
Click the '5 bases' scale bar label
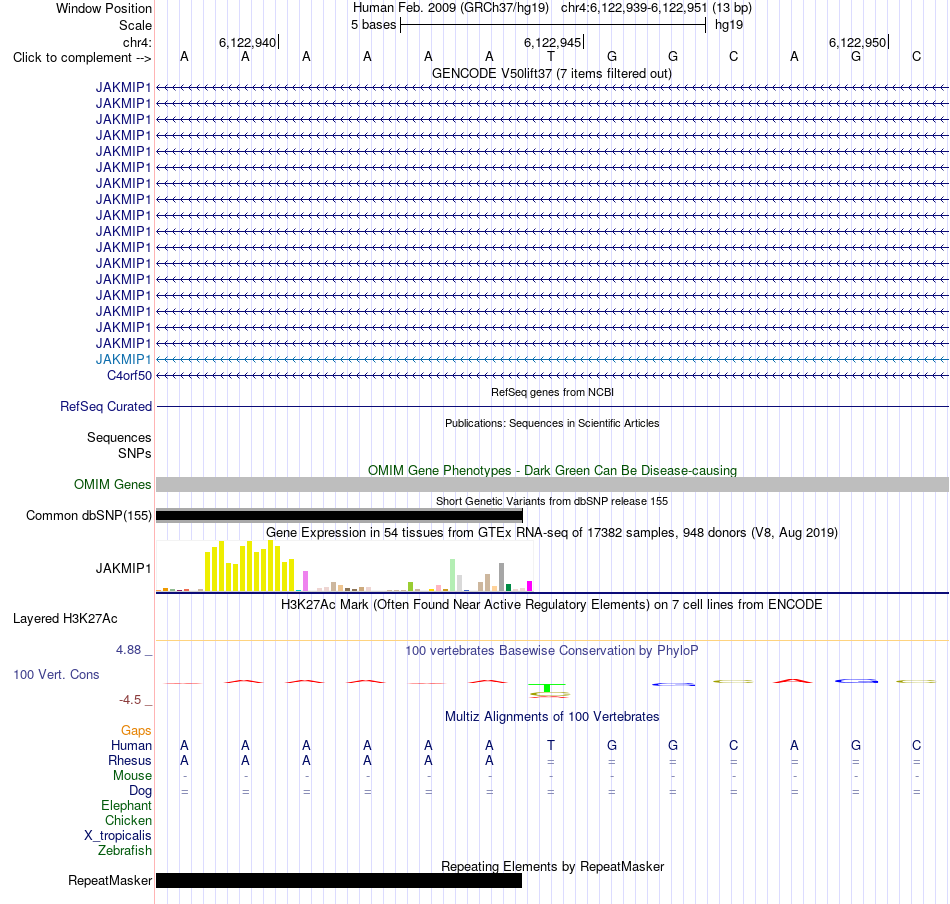[373, 25]
